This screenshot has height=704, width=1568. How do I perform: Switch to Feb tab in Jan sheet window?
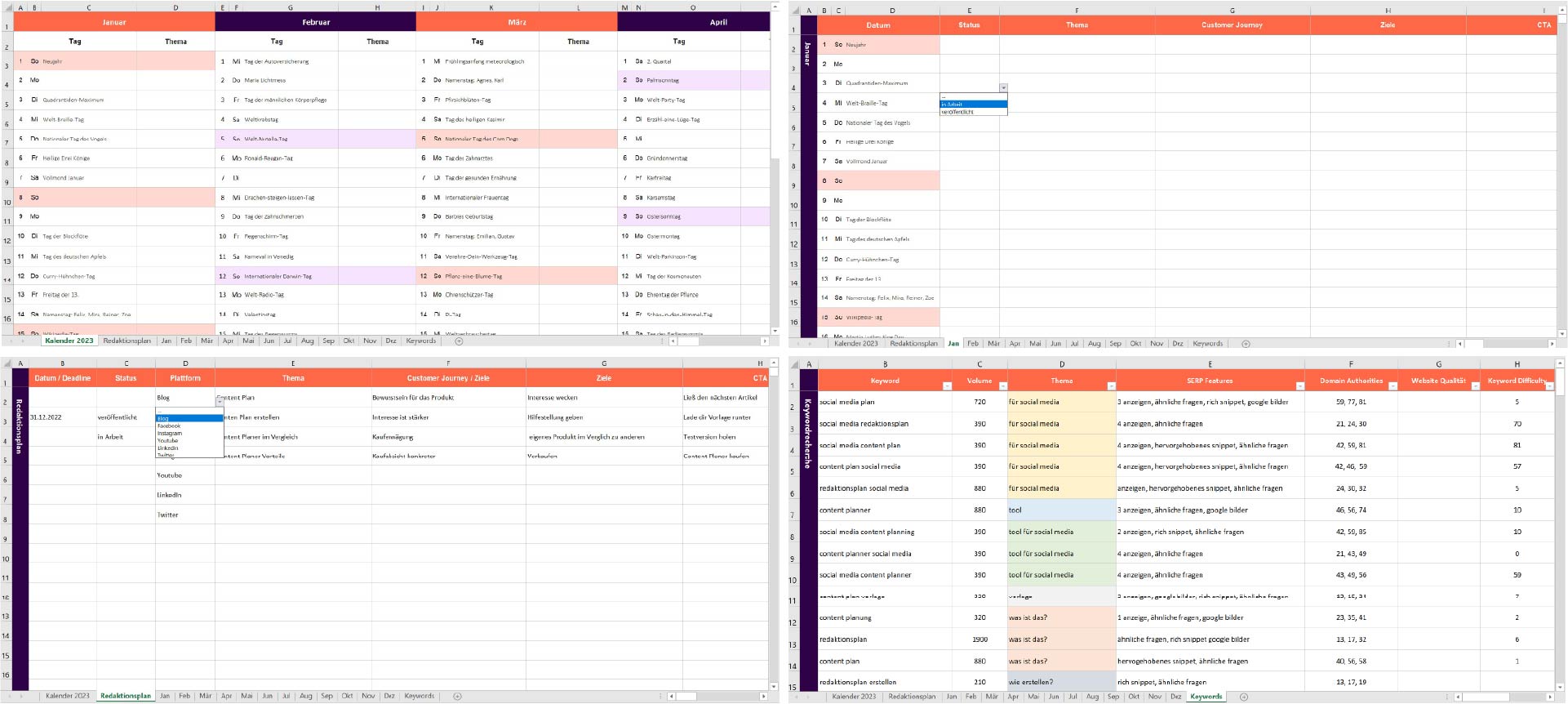(972, 344)
